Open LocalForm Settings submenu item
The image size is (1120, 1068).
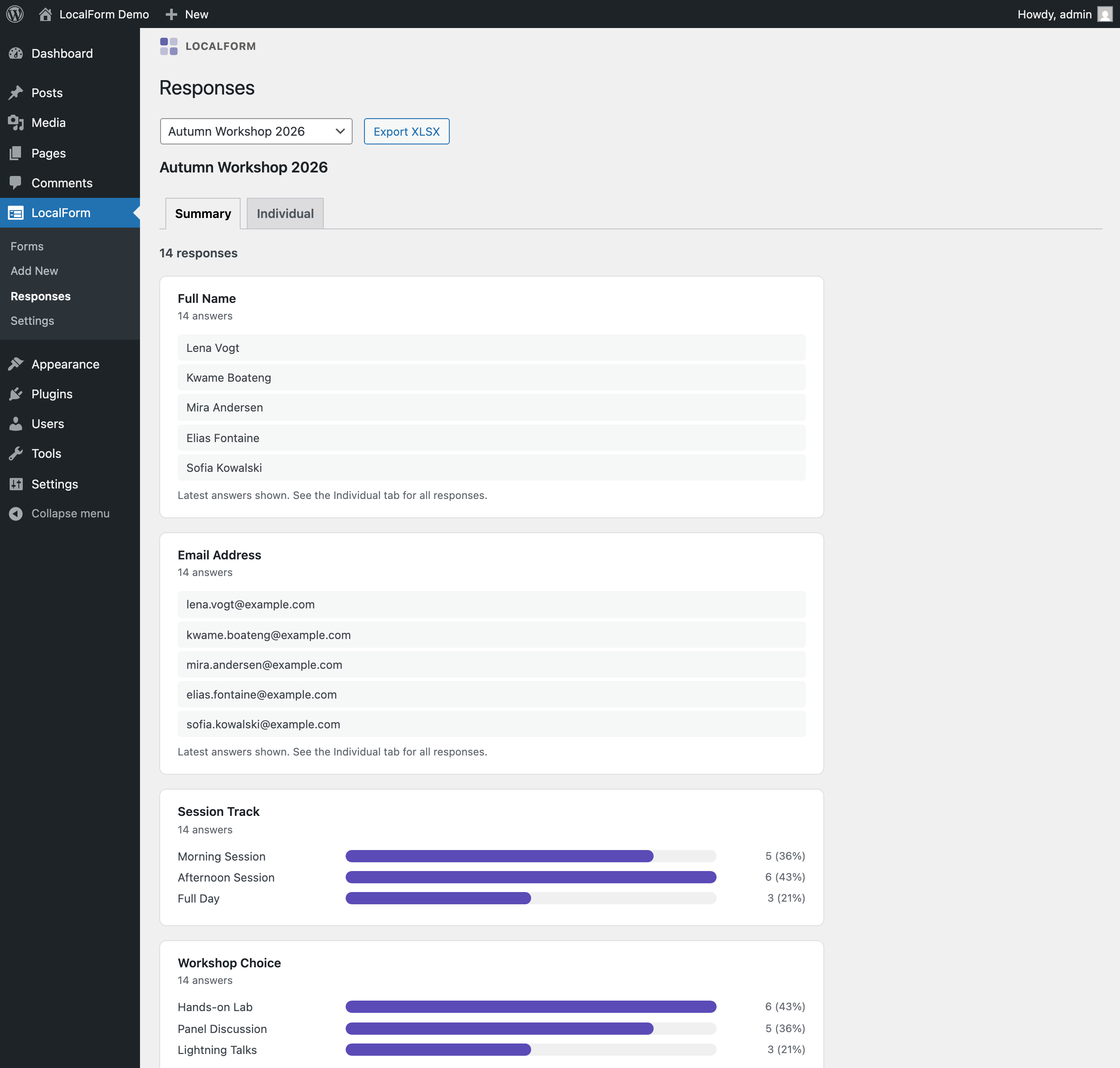tap(32, 321)
